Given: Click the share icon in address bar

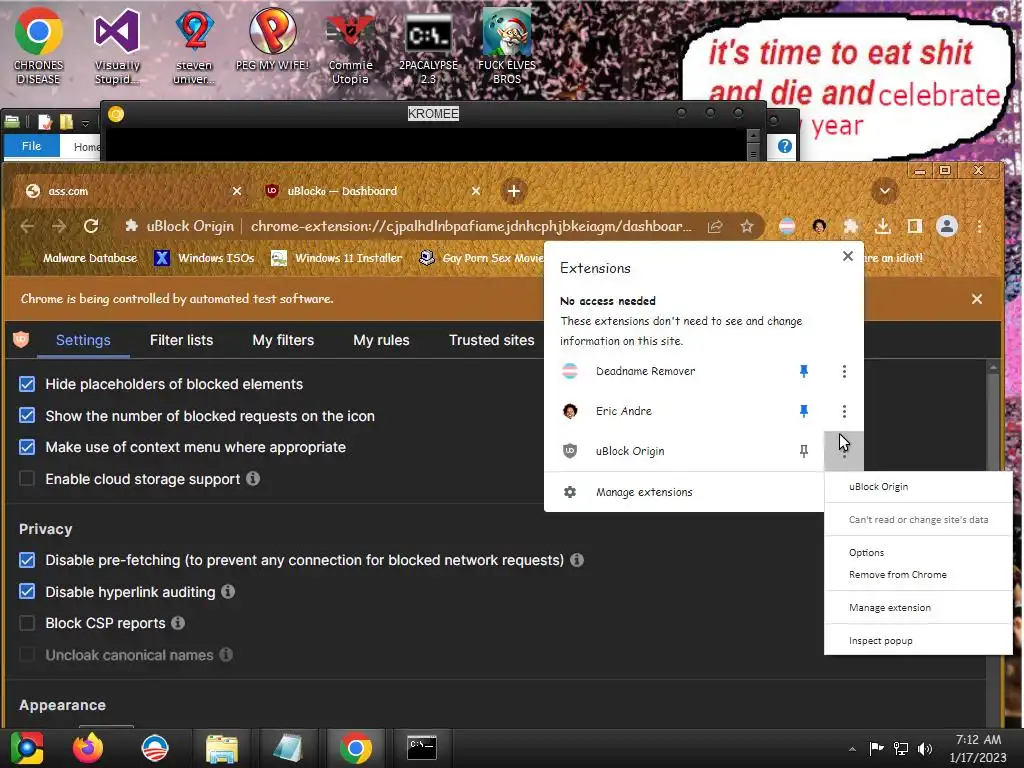Looking at the screenshot, I should tap(715, 226).
